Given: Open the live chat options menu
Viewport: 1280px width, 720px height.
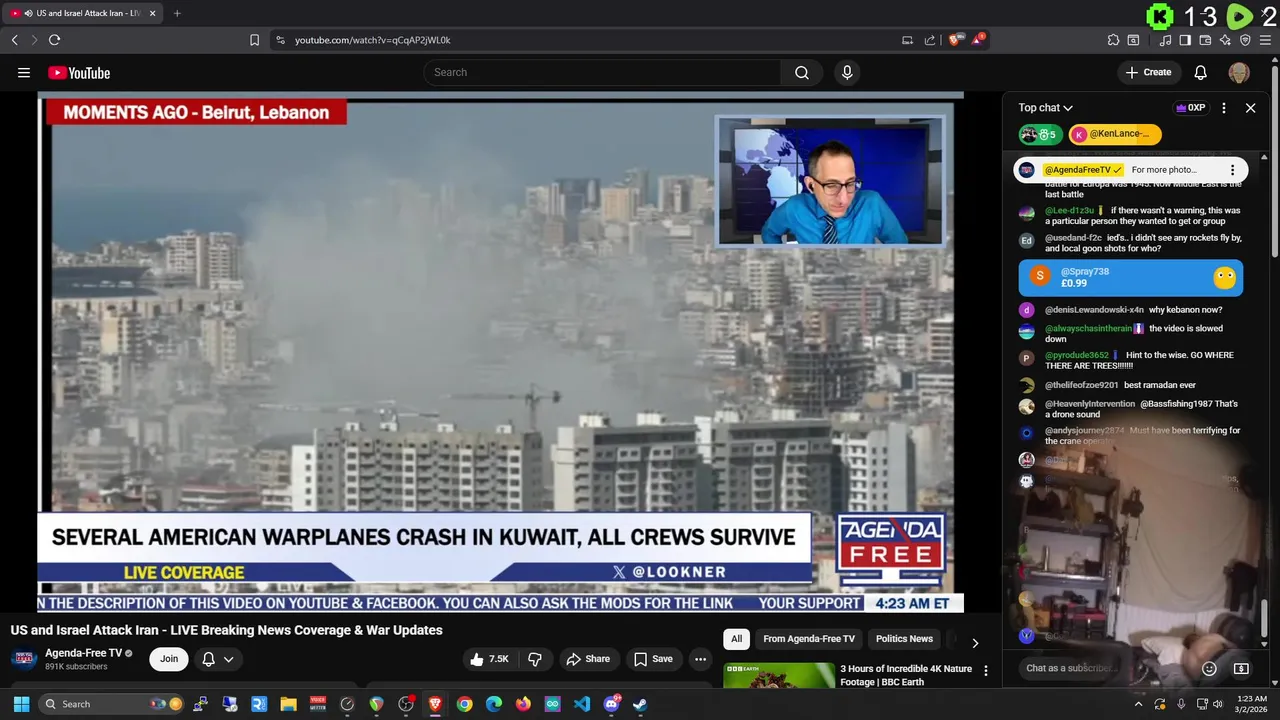Looking at the screenshot, I should [1224, 108].
